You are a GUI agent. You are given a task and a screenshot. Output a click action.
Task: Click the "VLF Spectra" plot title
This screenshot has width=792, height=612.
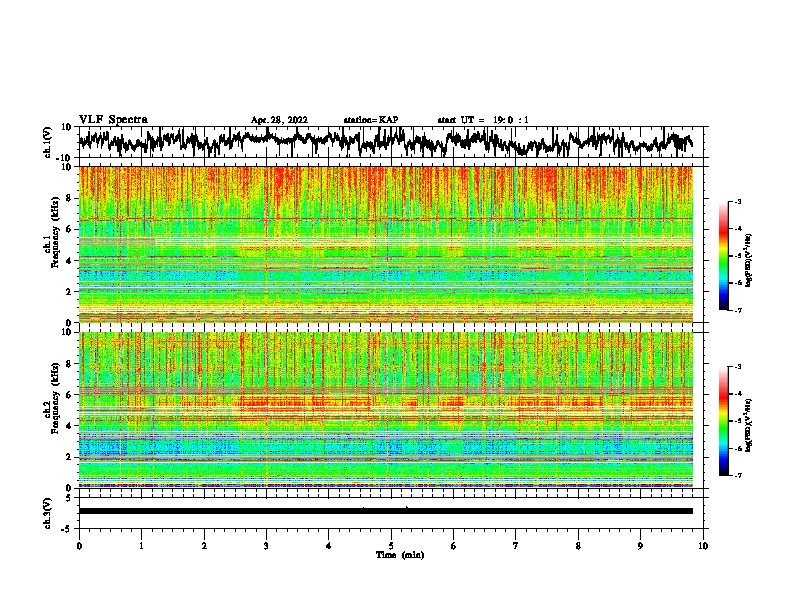click(x=113, y=120)
